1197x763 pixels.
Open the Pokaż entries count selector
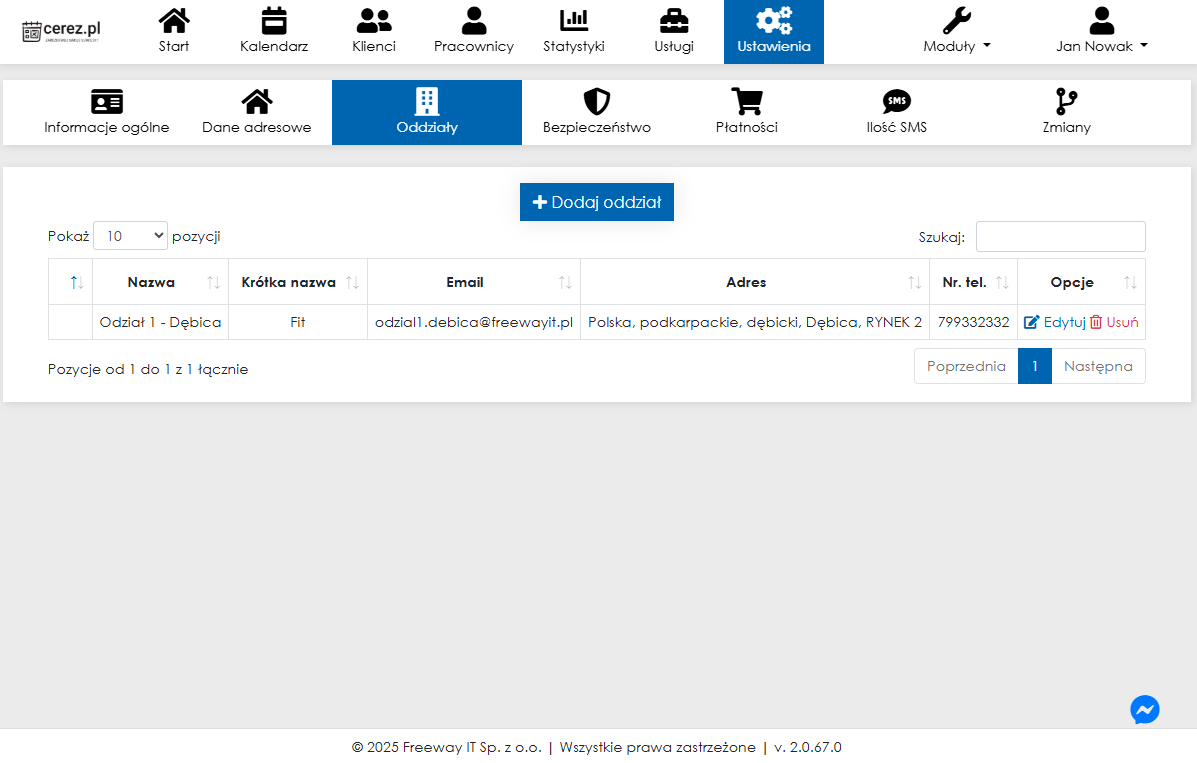(x=131, y=236)
